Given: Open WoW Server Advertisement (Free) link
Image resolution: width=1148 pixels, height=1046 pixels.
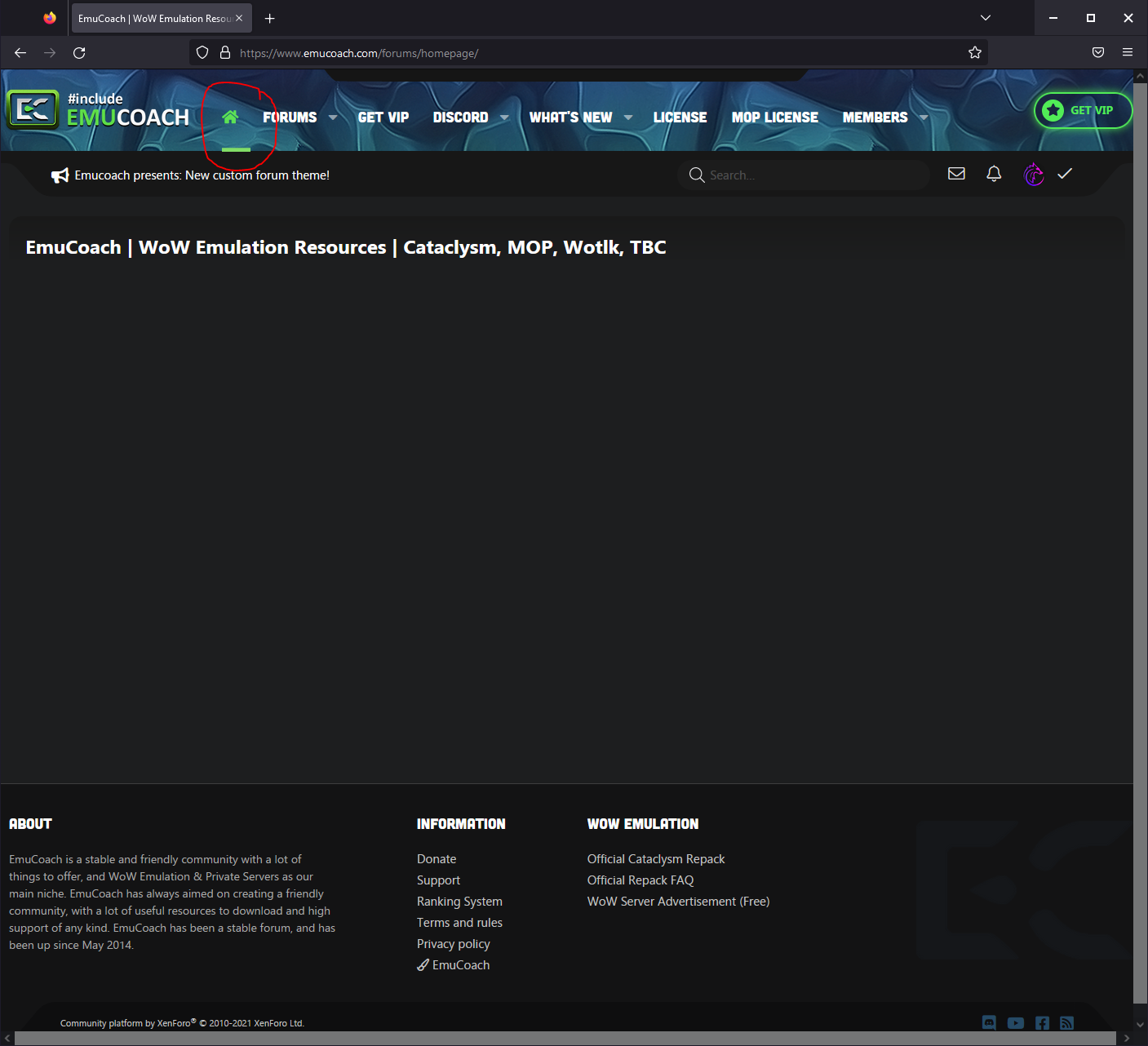Looking at the screenshot, I should (679, 902).
